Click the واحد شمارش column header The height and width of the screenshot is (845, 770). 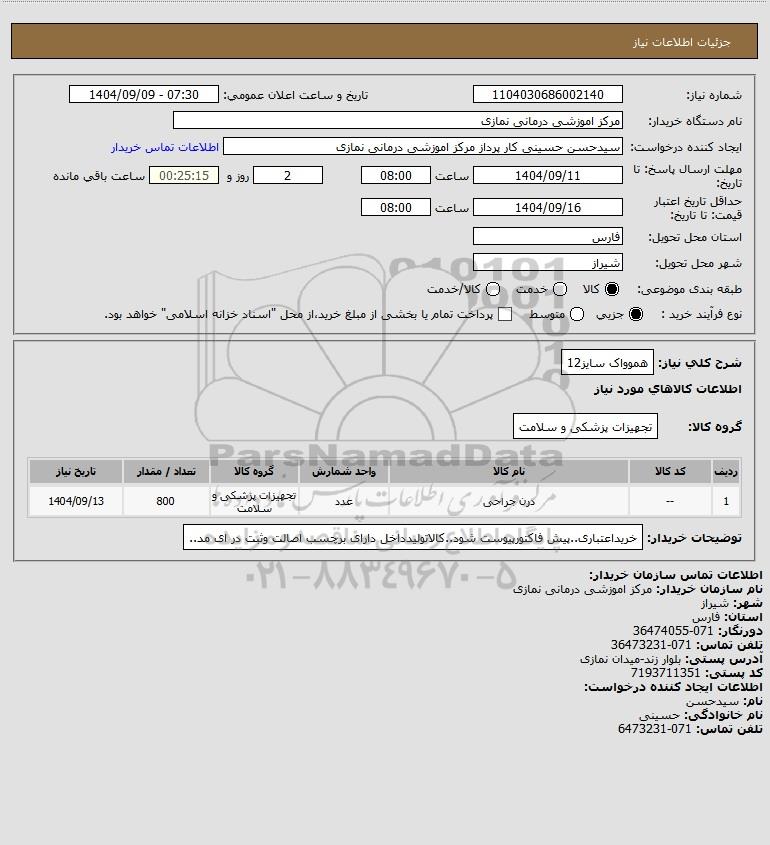point(344,472)
